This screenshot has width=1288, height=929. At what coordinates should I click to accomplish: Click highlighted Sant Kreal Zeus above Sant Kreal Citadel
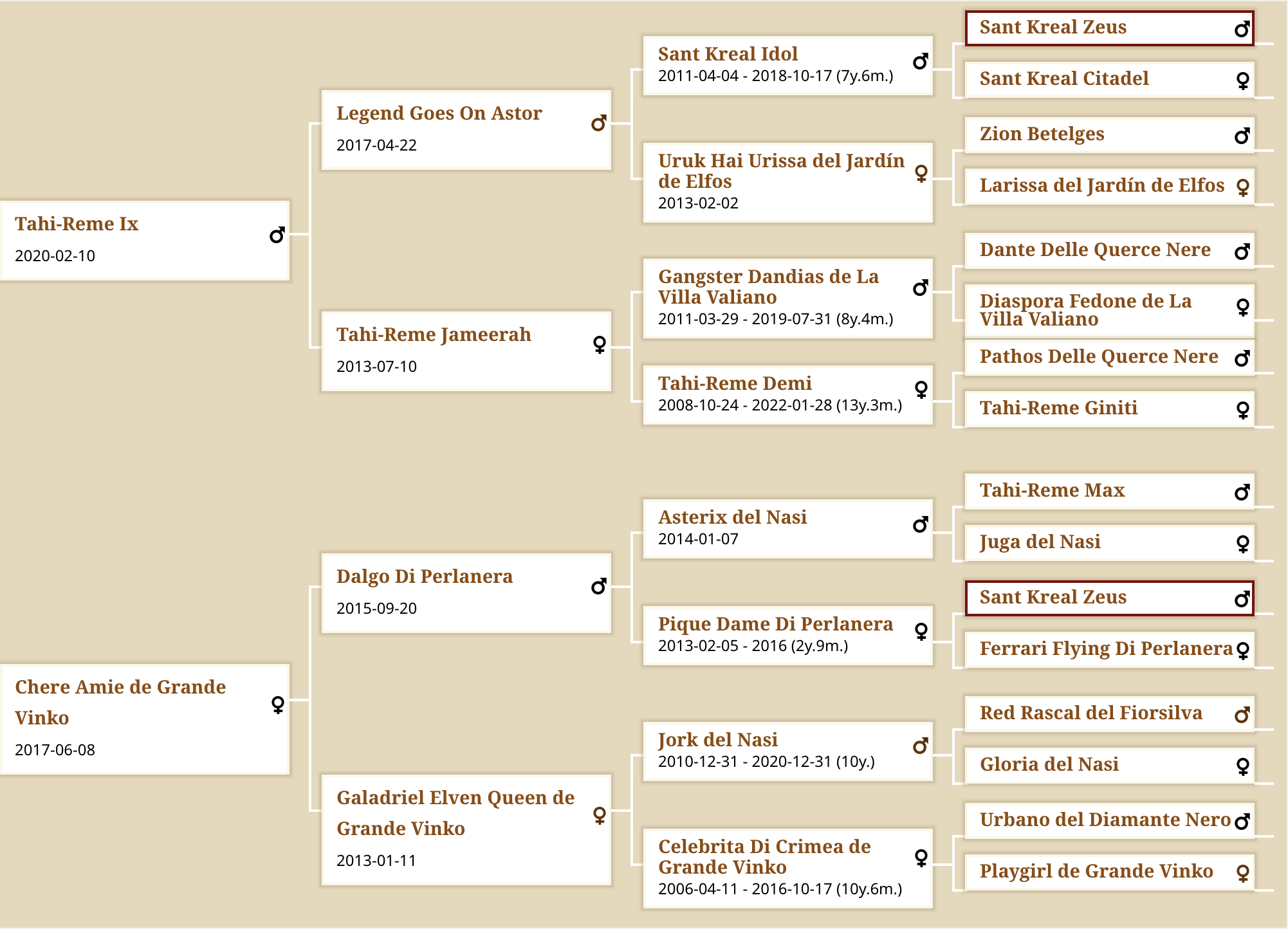point(1110,28)
